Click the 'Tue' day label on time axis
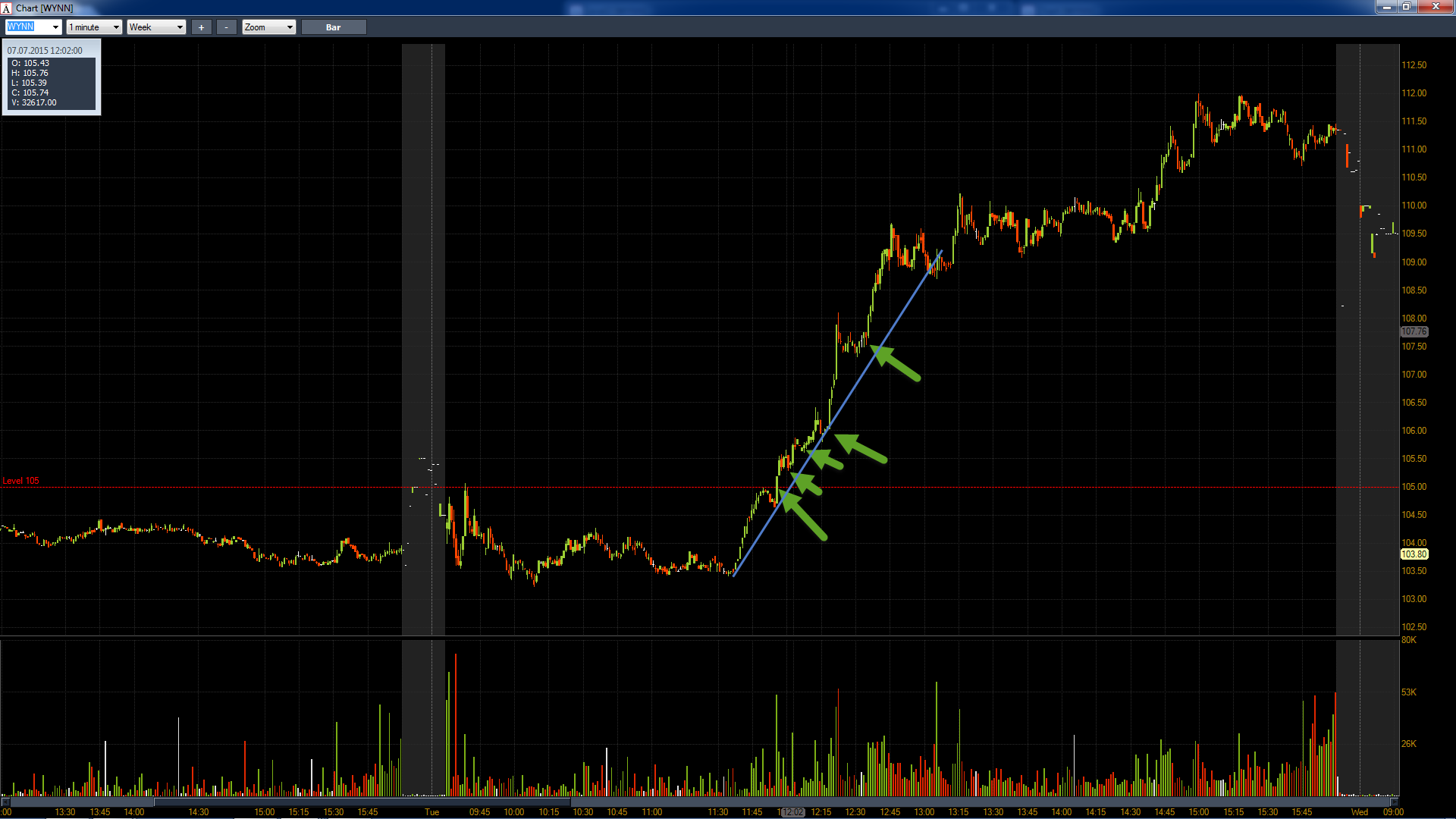Viewport: 1456px width, 819px height. [x=431, y=812]
